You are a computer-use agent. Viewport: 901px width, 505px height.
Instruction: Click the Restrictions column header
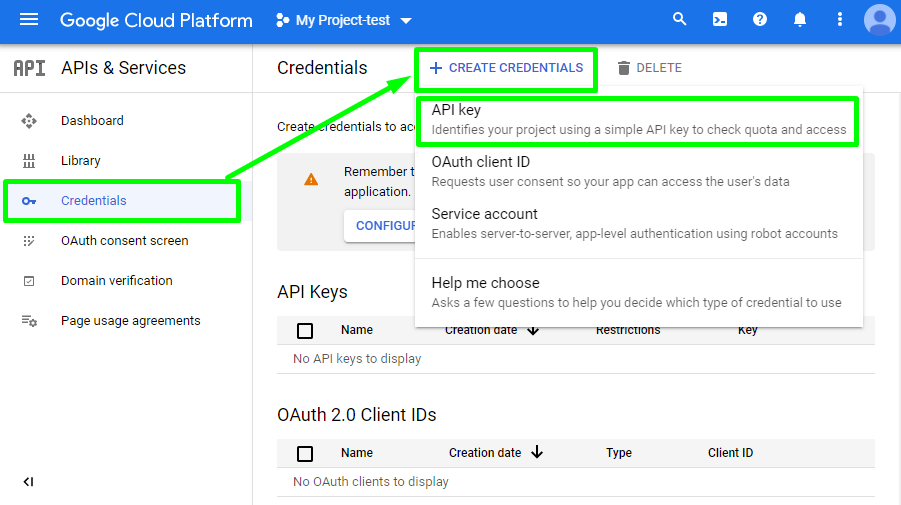pos(628,330)
